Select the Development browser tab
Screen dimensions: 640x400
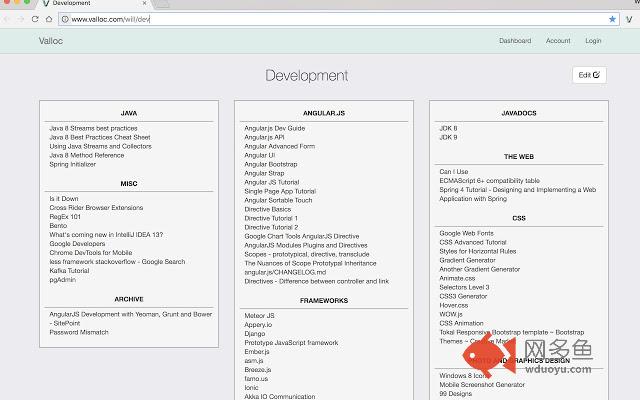coord(94,3)
